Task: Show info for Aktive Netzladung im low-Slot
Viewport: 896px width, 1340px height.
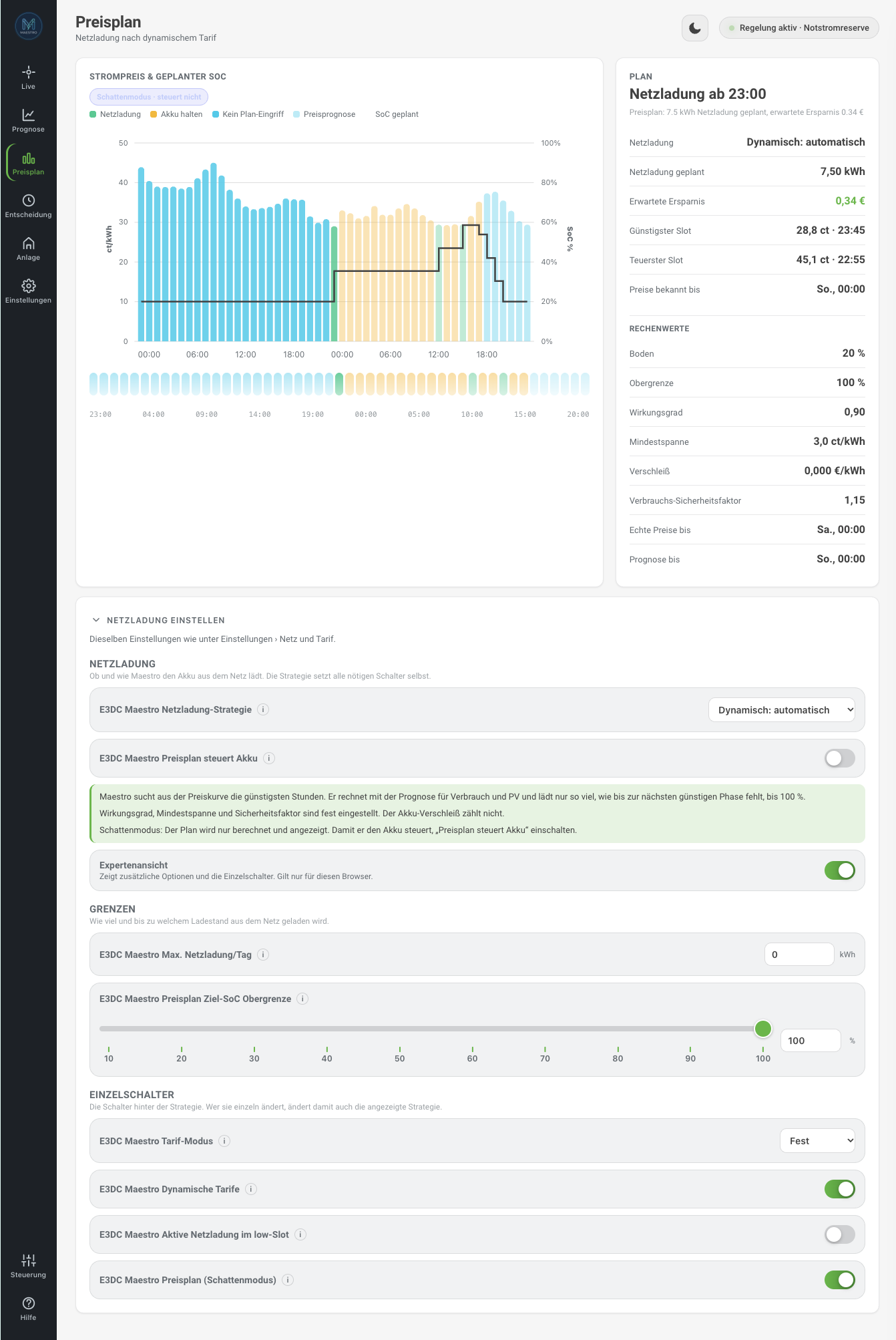Action: click(x=301, y=1234)
